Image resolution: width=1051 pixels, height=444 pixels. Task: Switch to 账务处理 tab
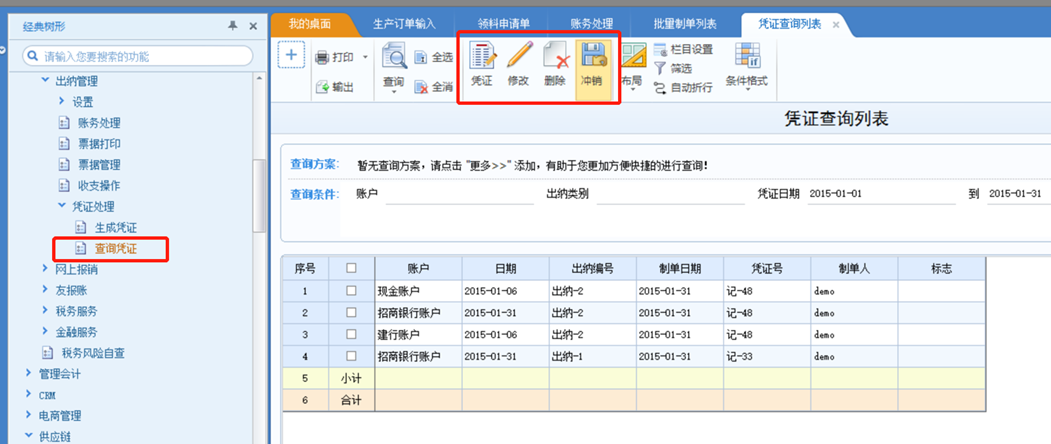(591, 24)
